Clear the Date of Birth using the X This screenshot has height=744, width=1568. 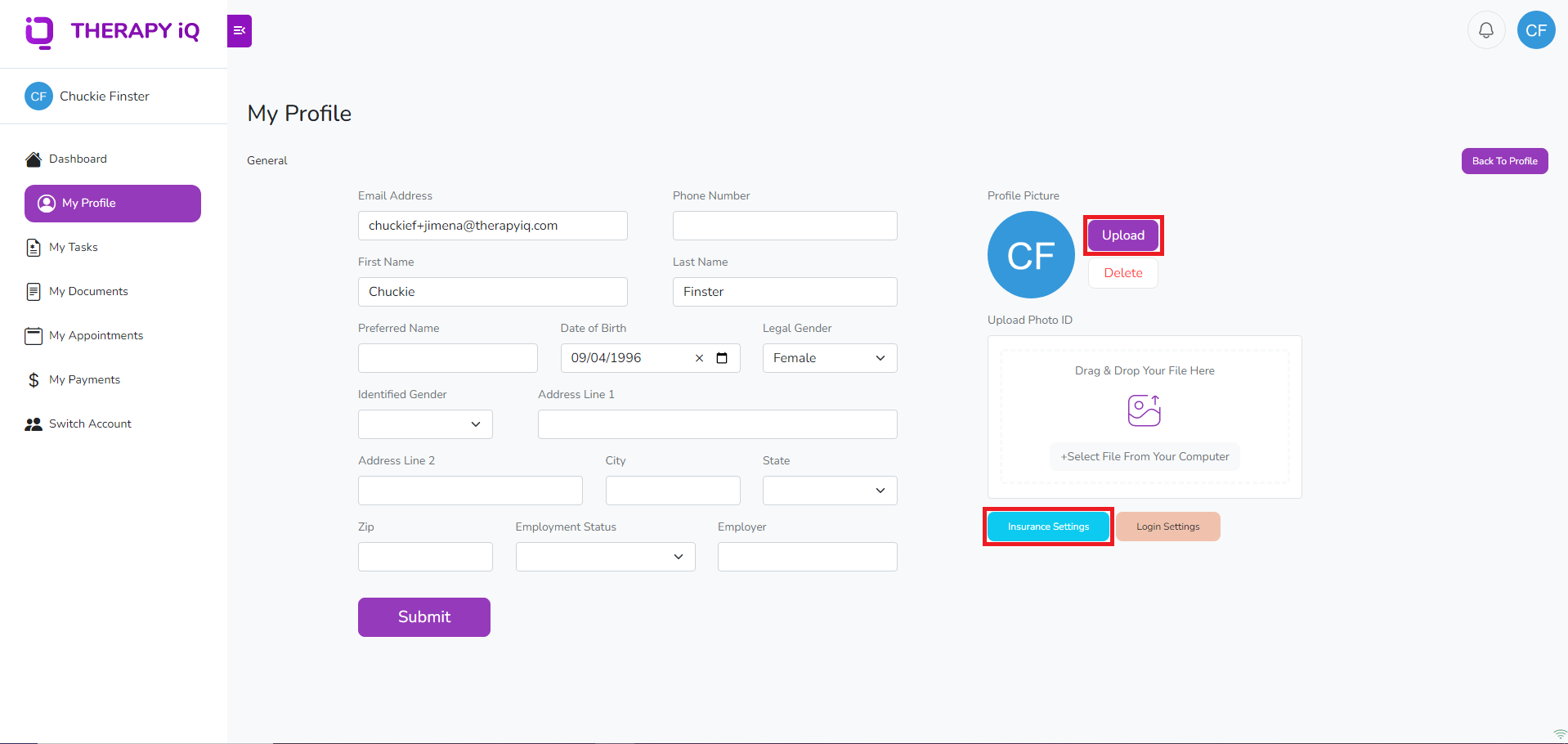tap(699, 357)
